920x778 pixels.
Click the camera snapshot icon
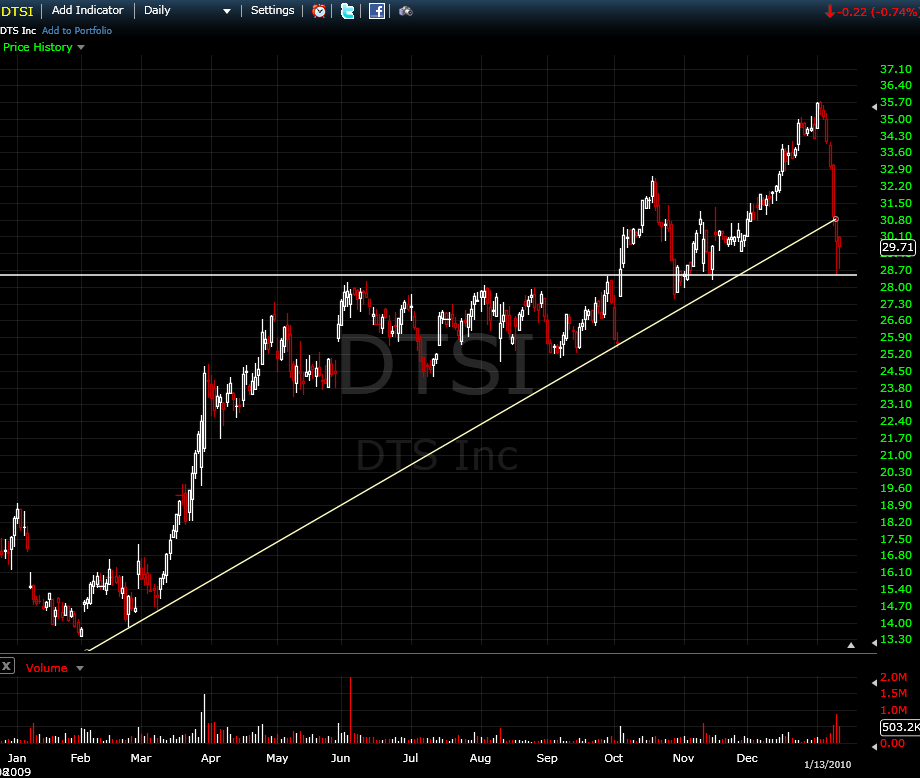point(406,11)
